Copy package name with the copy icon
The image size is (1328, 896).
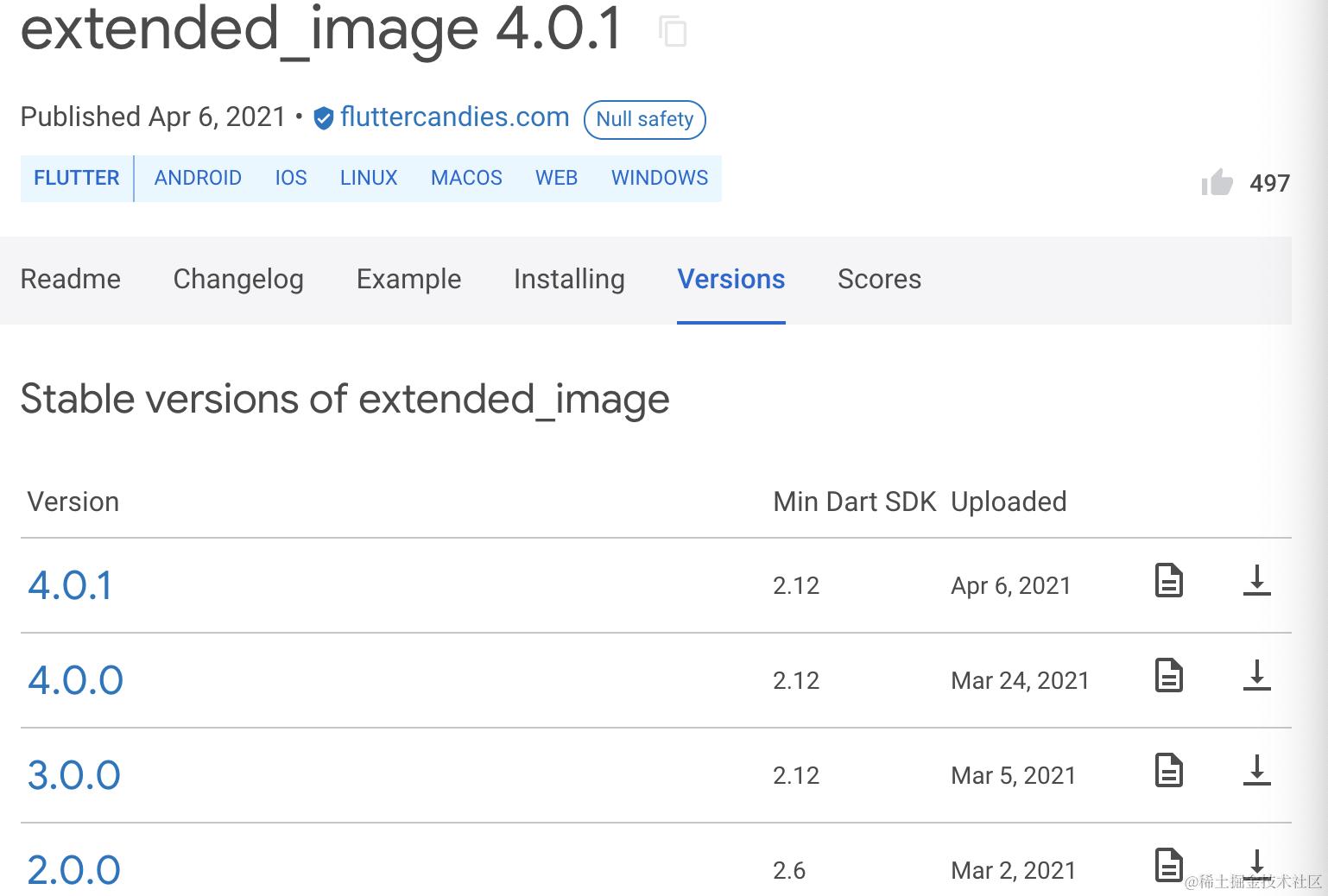673,31
